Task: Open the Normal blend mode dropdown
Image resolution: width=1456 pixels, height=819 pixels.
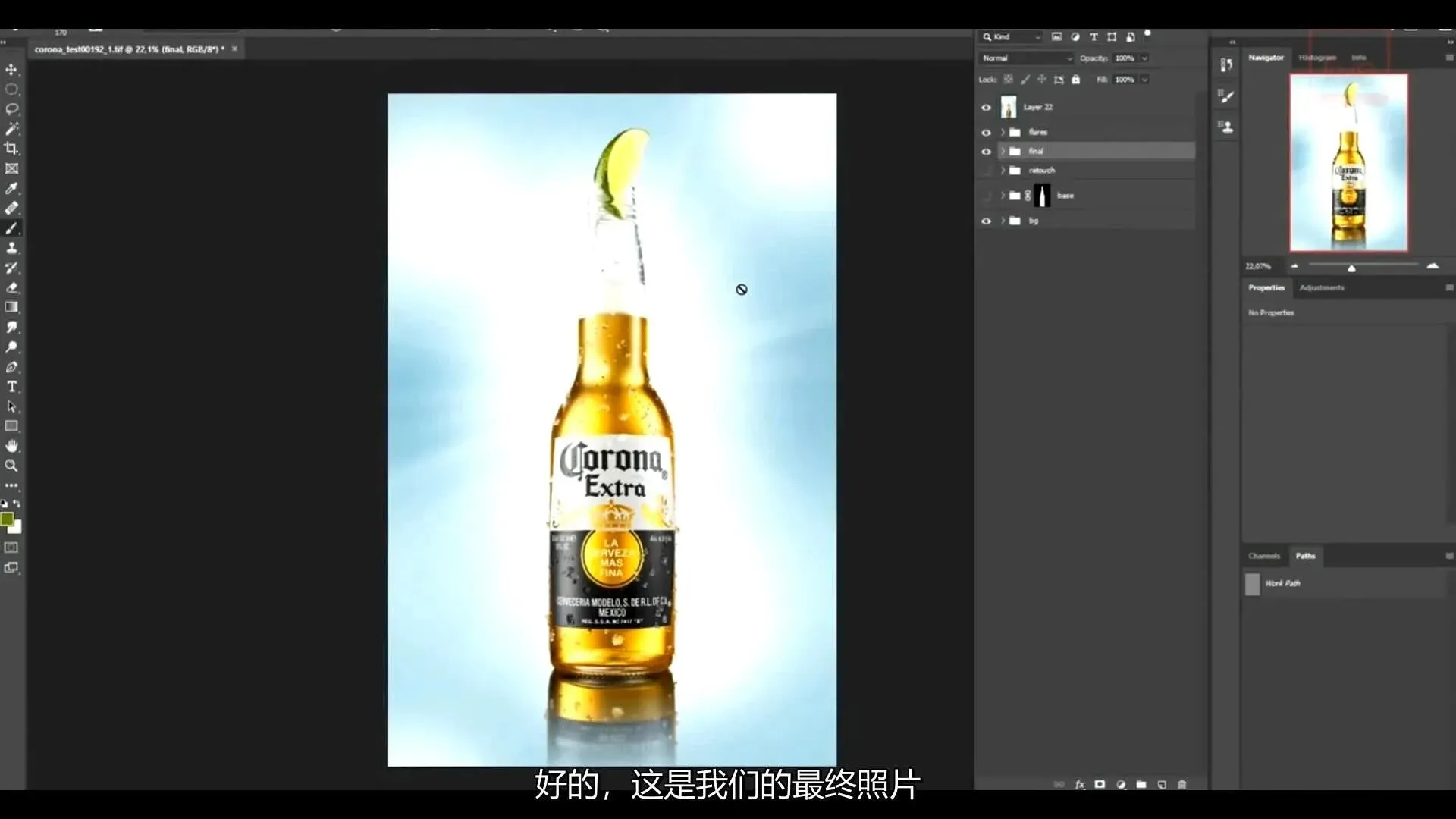Action: (x=1027, y=58)
